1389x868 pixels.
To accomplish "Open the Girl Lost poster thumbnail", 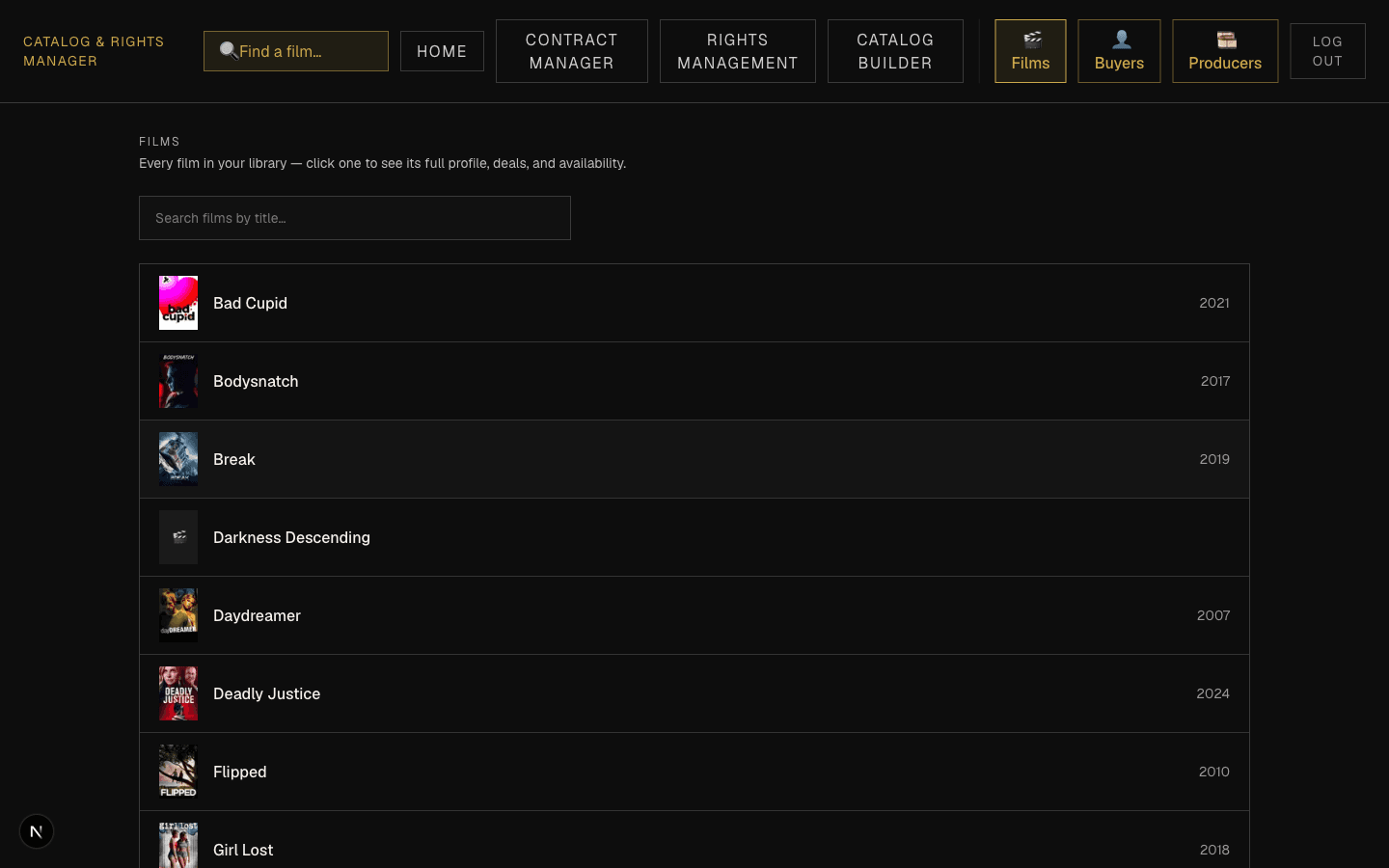I will [x=178, y=845].
